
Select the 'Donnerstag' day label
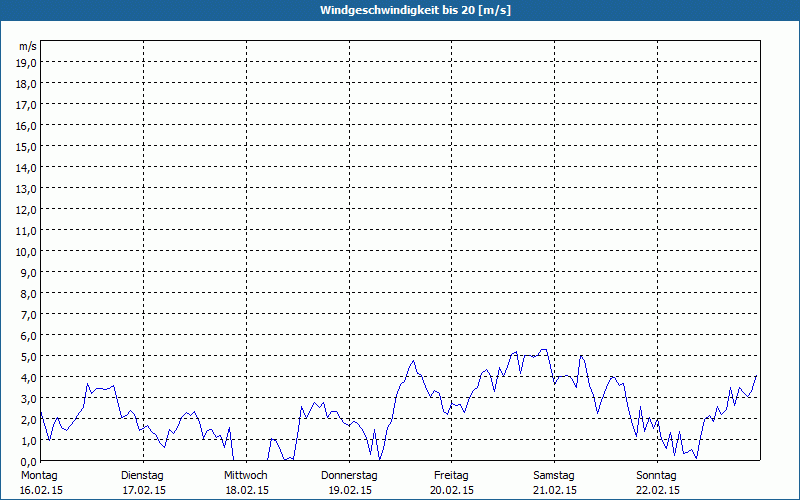coord(349,476)
